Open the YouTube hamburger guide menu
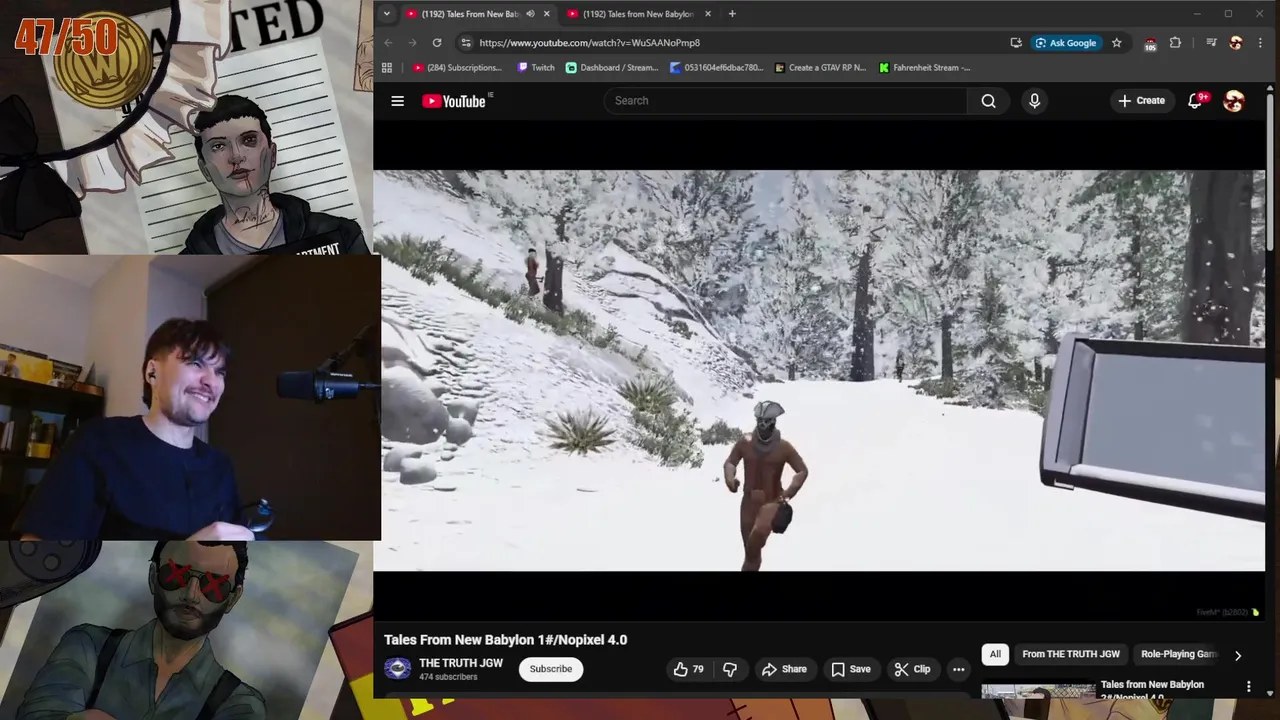This screenshot has width=1280, height=720. [x=397, y=101]
